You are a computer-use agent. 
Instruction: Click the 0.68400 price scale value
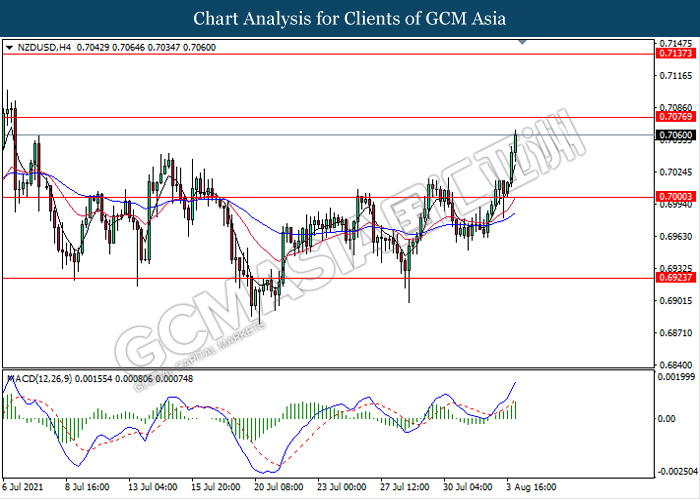(x=676, y=365)
